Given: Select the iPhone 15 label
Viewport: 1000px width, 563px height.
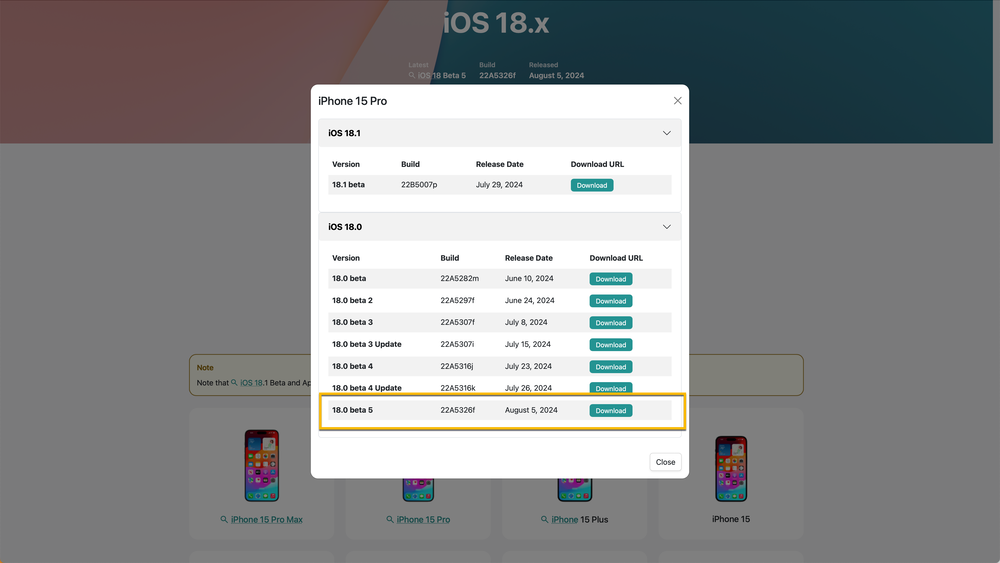Looking at the screenshot, I should (x=731, y=519).
